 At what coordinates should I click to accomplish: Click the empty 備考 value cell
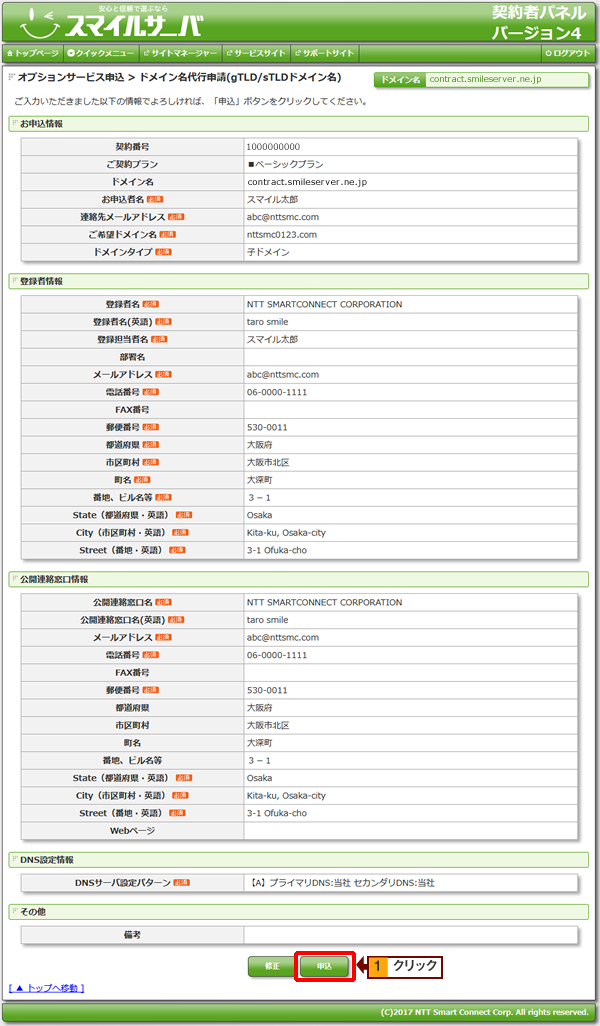click(x=410, y=934)
